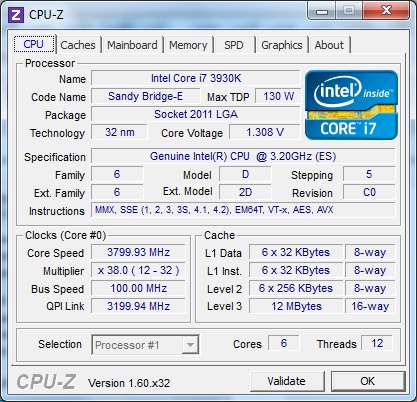Click the CPU-Z logo text at bottom
The image size is (417, 402).
[47, 382]
